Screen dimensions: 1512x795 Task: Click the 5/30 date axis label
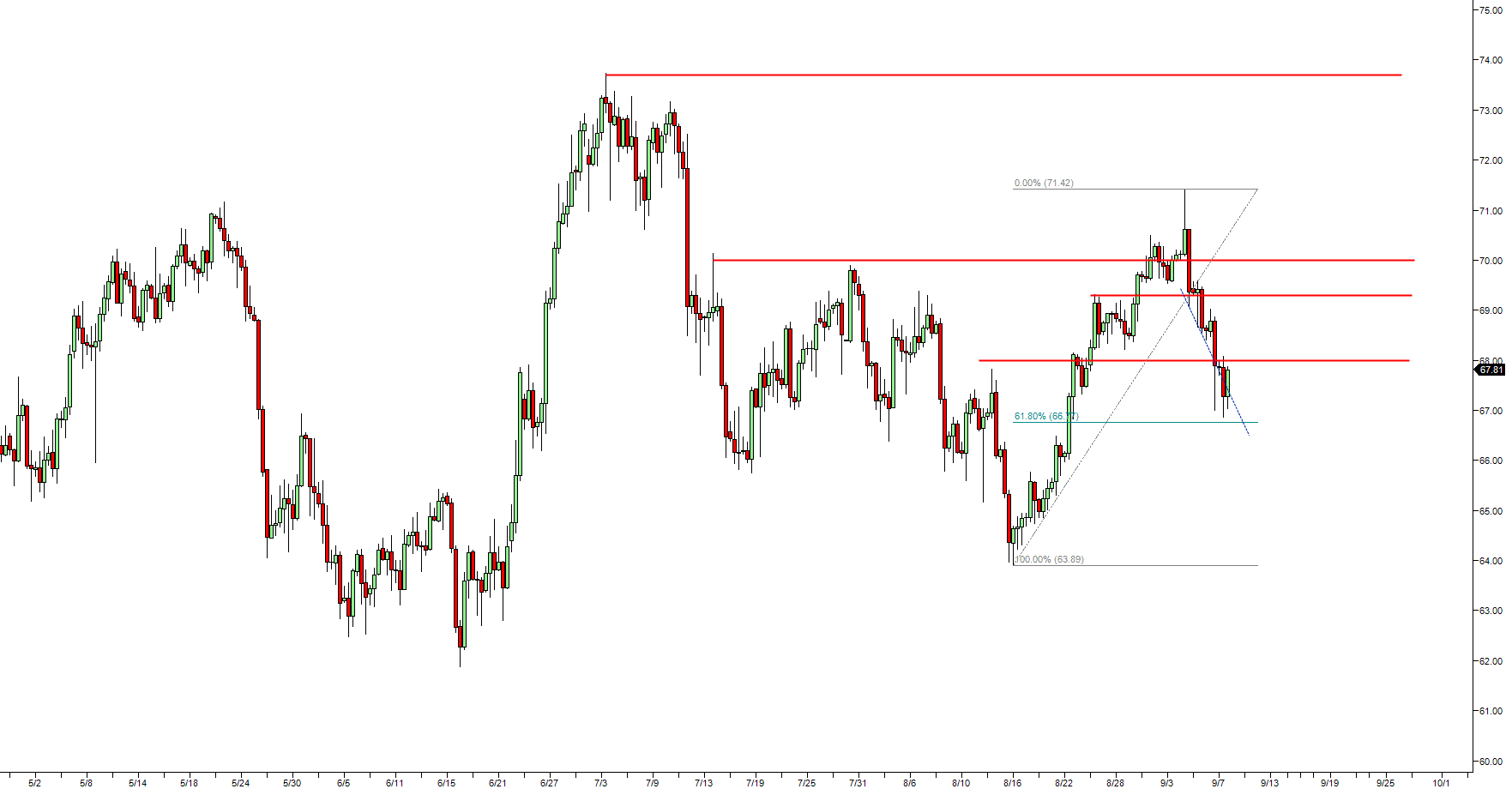[x=292, y=783]
